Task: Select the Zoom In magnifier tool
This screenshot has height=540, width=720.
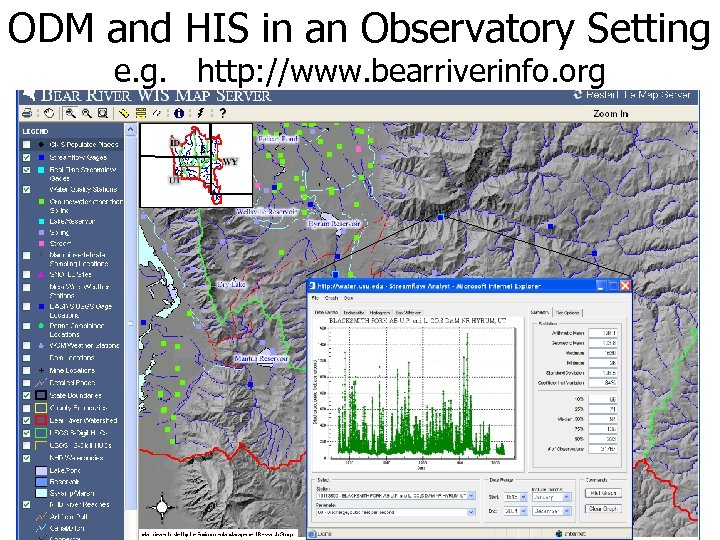Action: coord(70,113)
